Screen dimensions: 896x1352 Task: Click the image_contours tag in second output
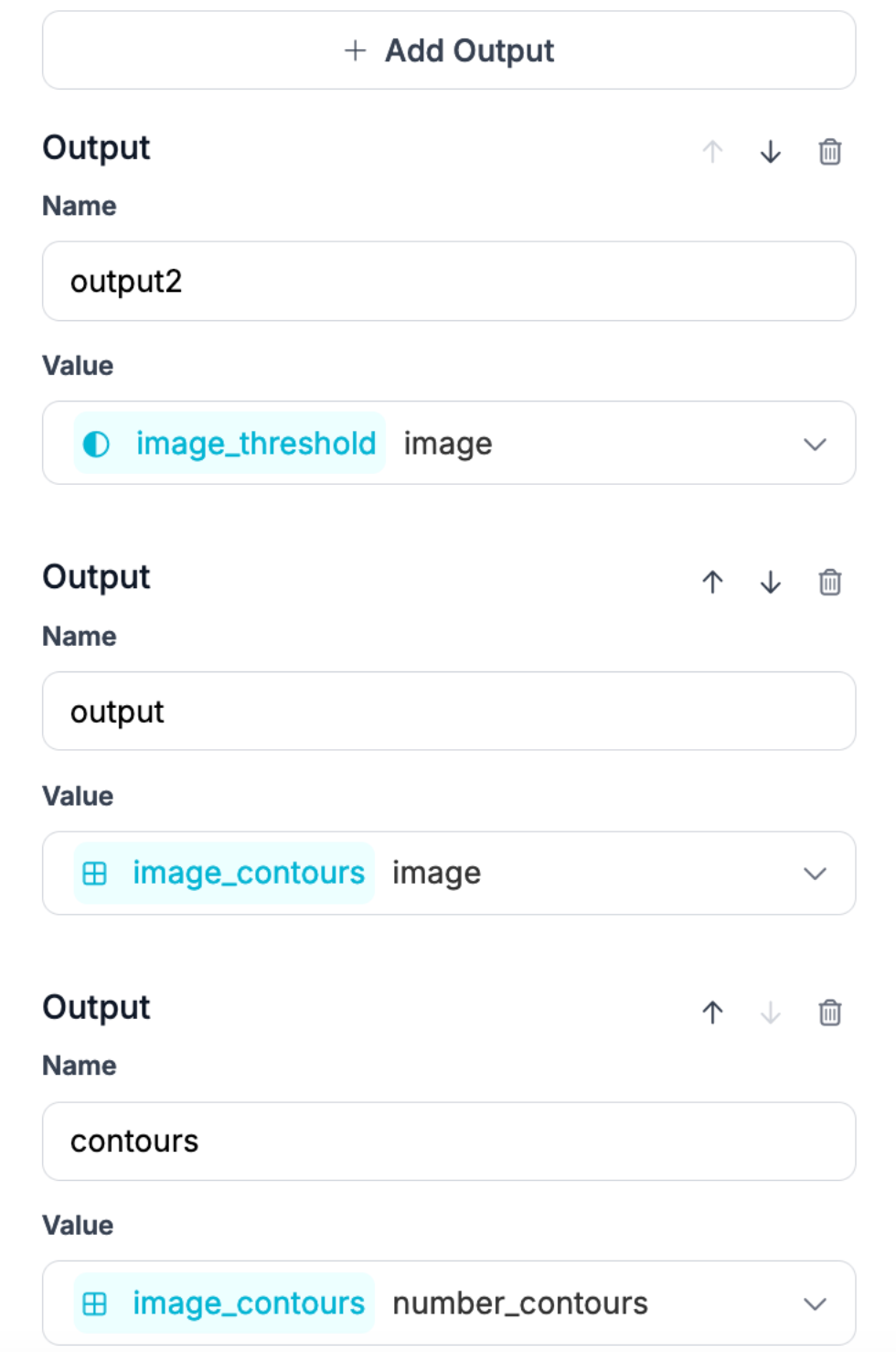click(225, 874)
